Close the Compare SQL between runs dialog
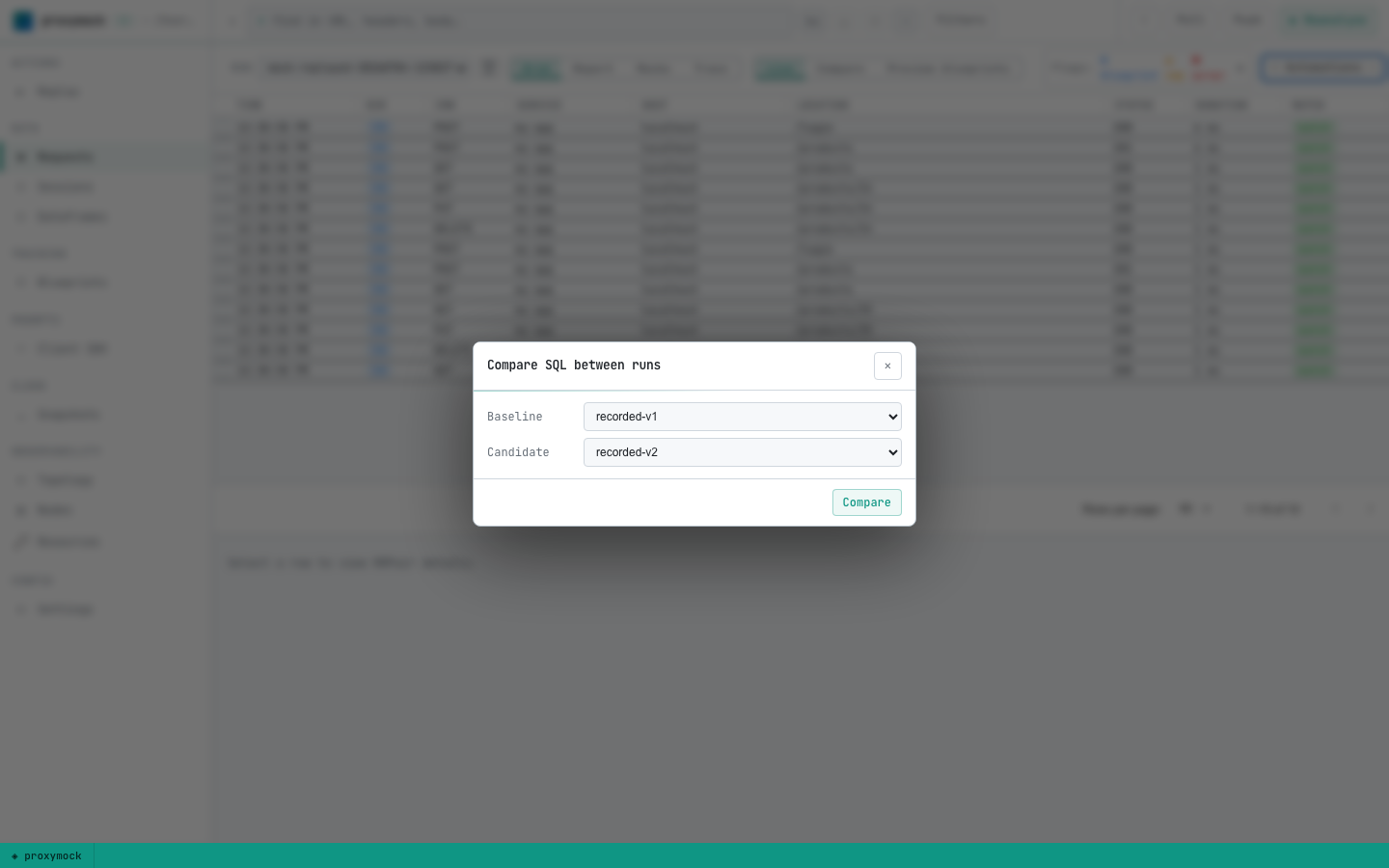 887,366
